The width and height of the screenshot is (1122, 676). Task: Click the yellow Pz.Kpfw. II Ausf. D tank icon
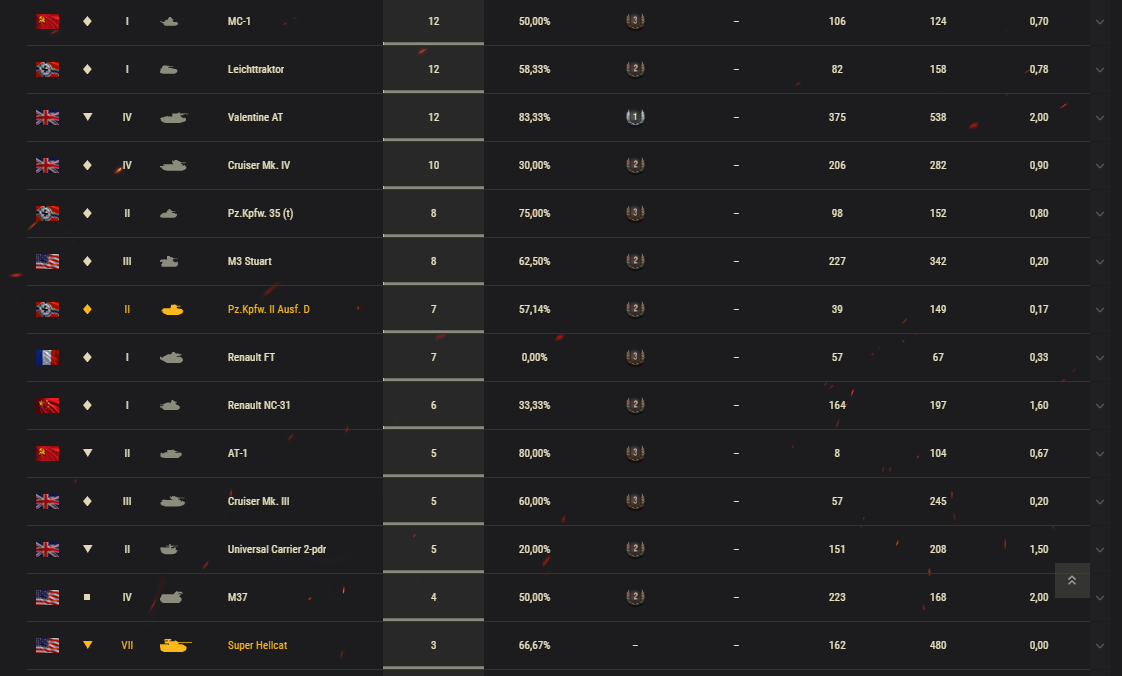pyautogui.click(x=172, y=309)
